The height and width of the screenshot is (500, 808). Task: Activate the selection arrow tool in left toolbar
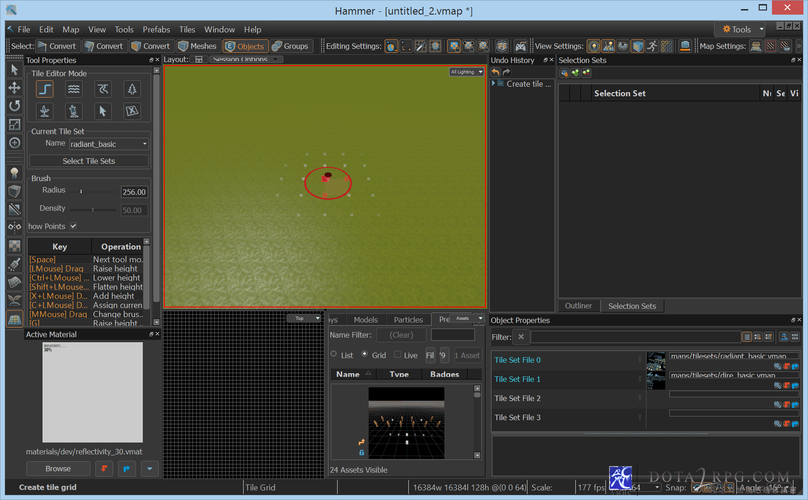coord(14,70)
